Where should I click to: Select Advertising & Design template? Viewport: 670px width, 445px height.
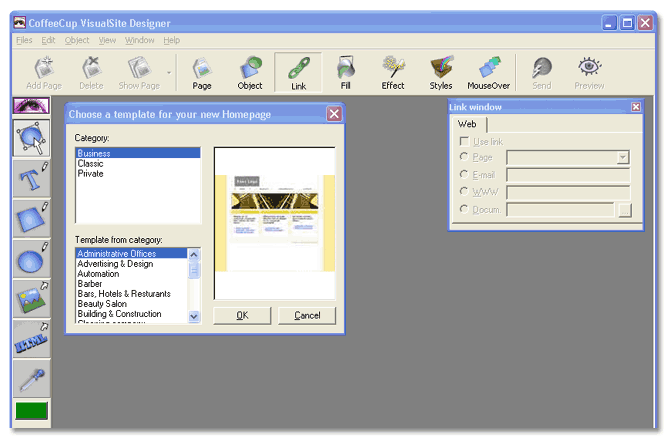132,264
